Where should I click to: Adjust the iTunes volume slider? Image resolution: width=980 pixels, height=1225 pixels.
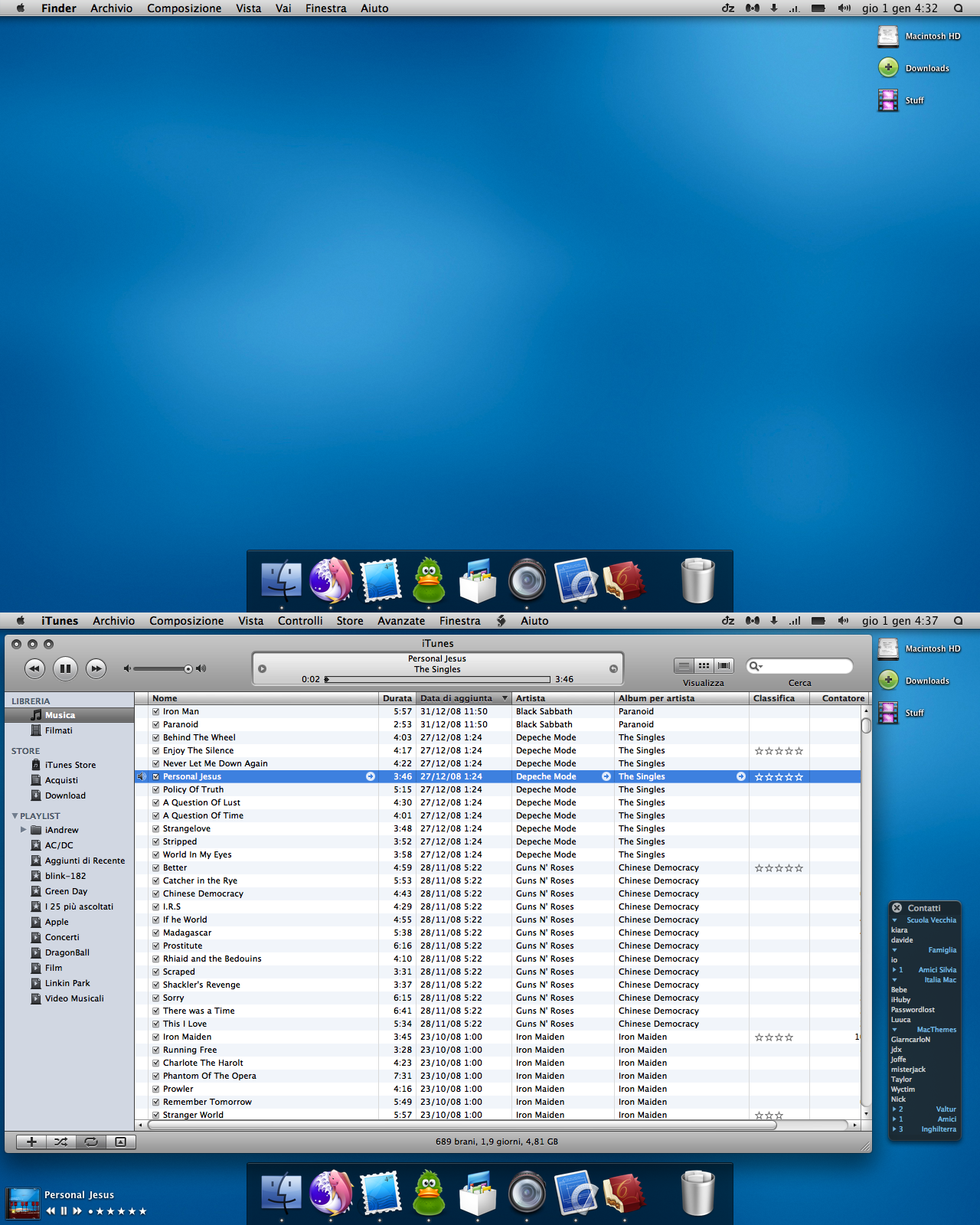point(162,668)
